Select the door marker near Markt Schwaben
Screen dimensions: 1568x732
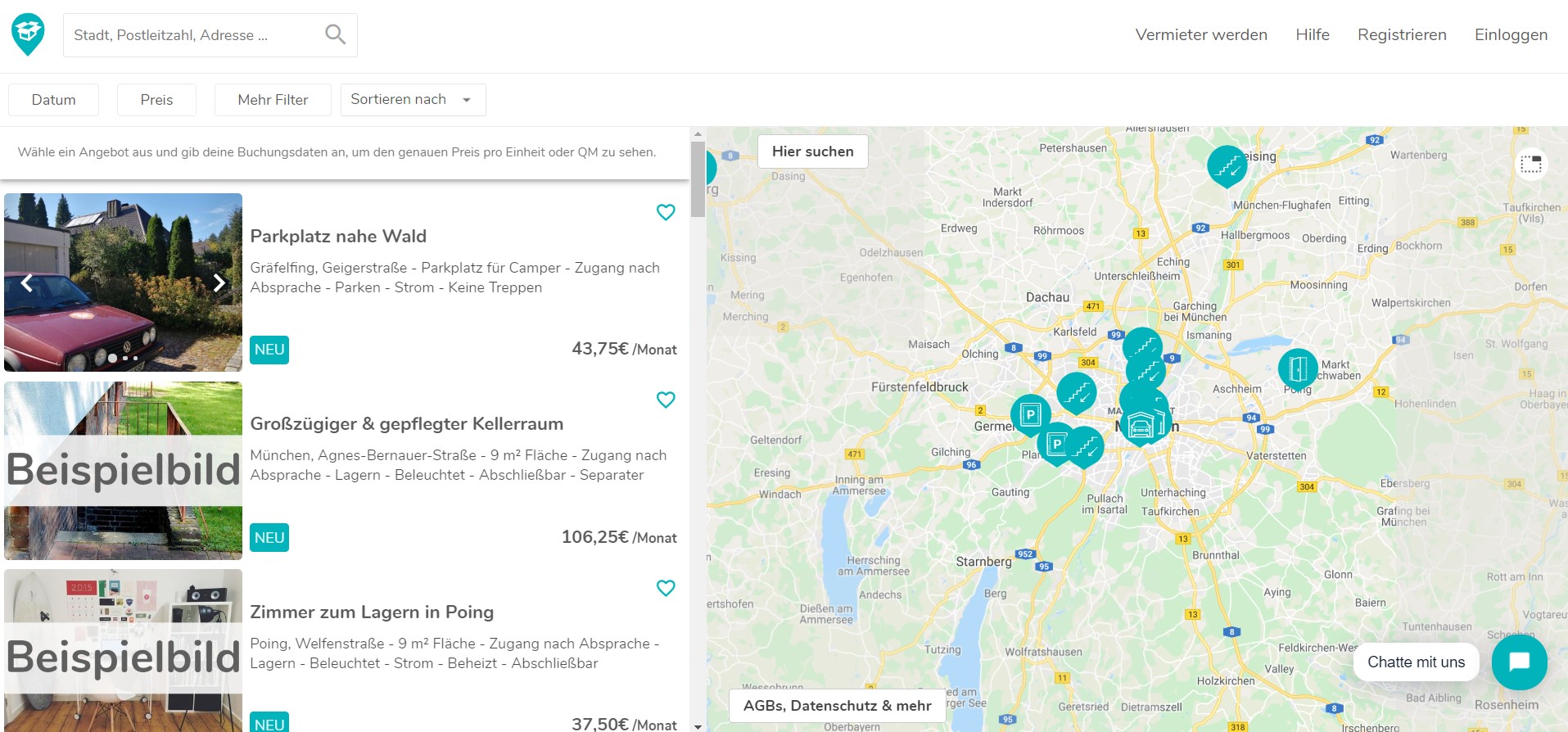(1298, 369)
